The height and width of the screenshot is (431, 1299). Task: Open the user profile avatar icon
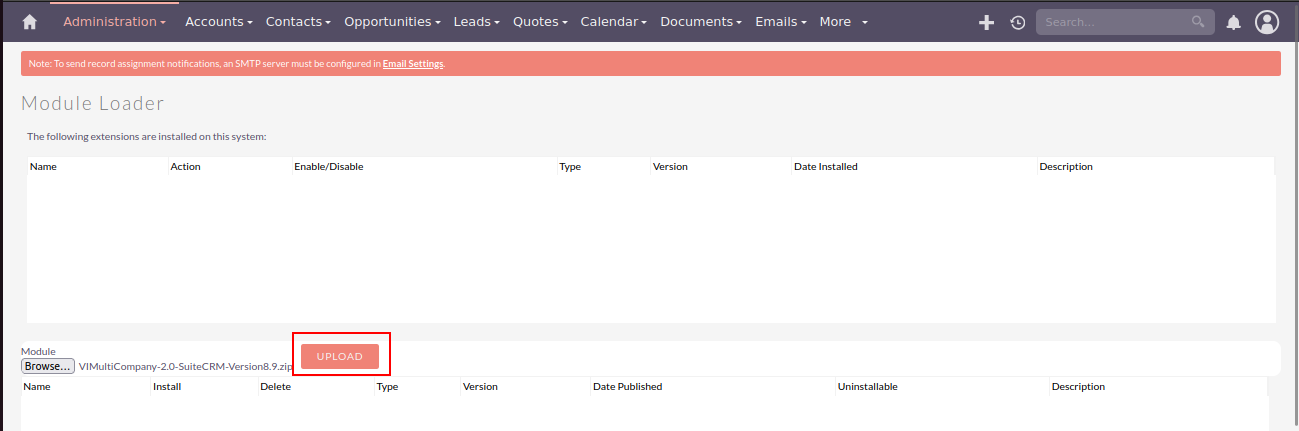pos(1267,22)
